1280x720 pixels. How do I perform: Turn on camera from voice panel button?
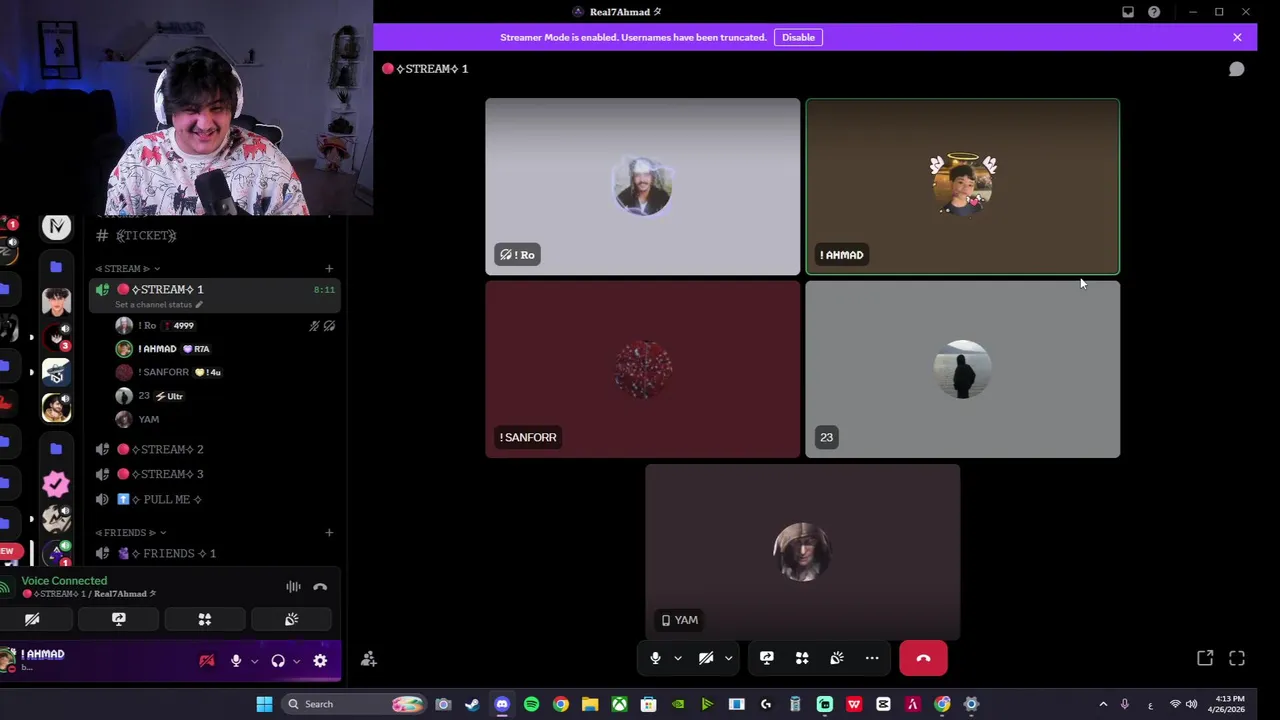click(32, 619)
